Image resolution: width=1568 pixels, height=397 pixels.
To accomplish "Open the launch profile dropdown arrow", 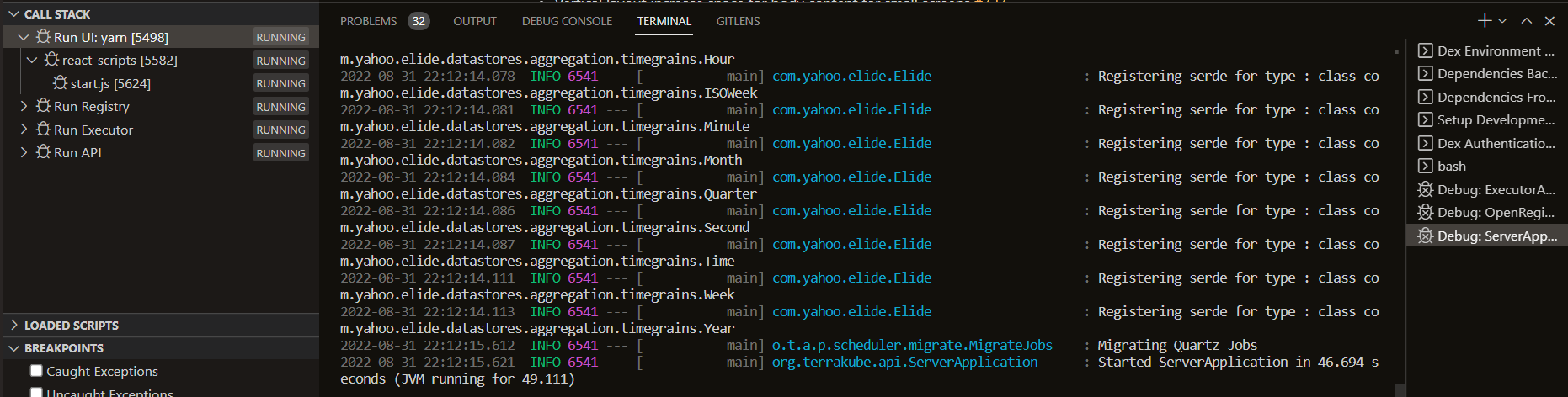I will (x=1502, y=21).
